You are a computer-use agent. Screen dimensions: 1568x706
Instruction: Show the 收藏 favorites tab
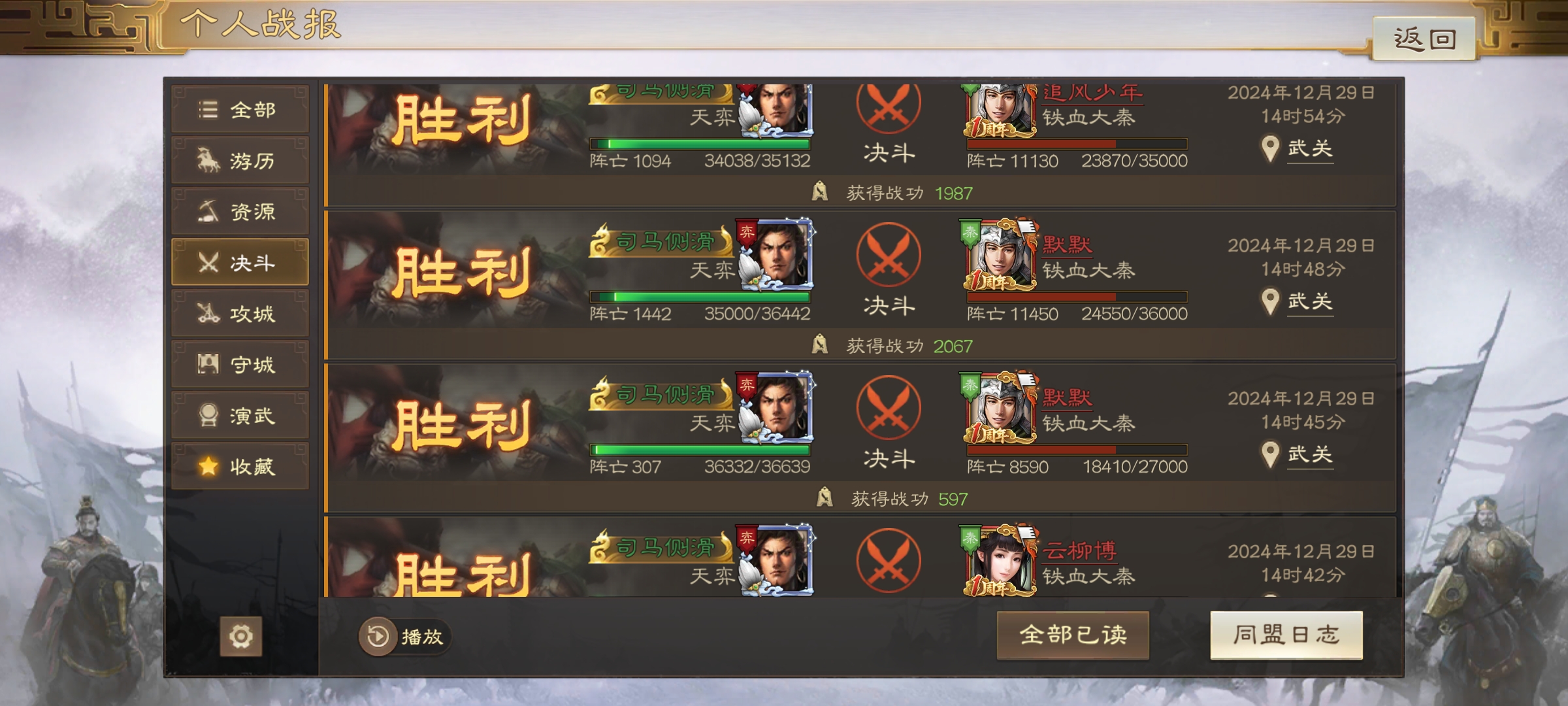[x=240, y=466]
